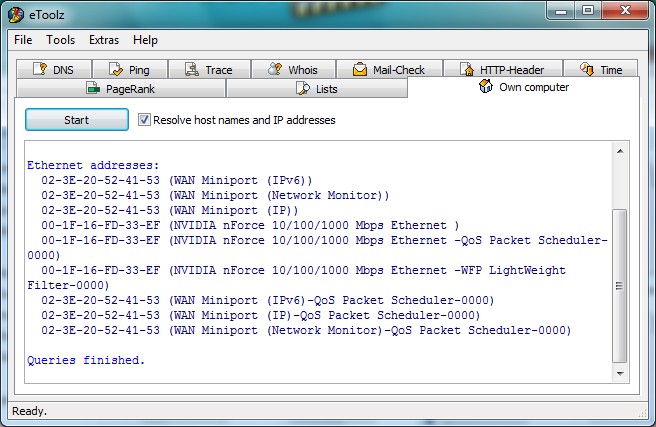The width and height of the screenshot is (656, 427).
Task: Click '(Network Monitor)-QoS Packet Scheduler-0000)' line
Action: 306,330
